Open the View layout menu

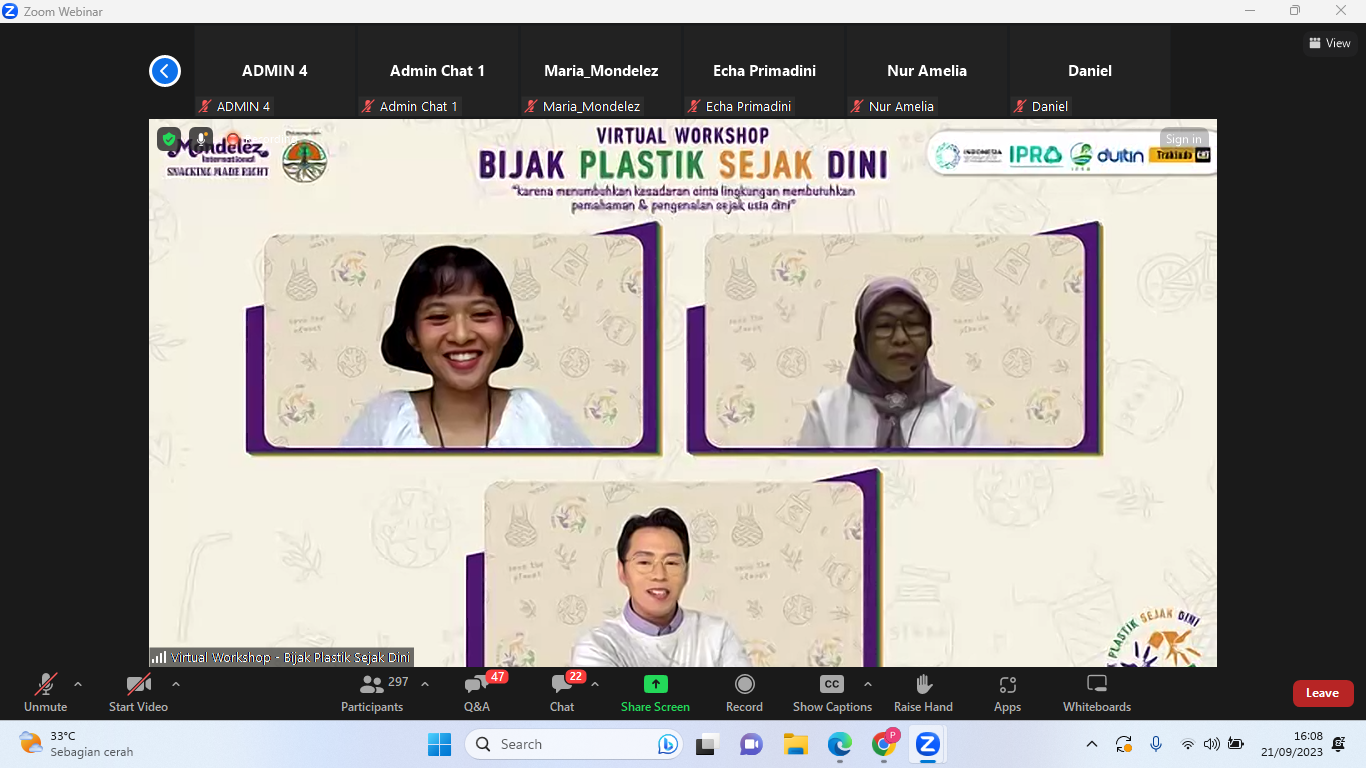point(1330,43)
